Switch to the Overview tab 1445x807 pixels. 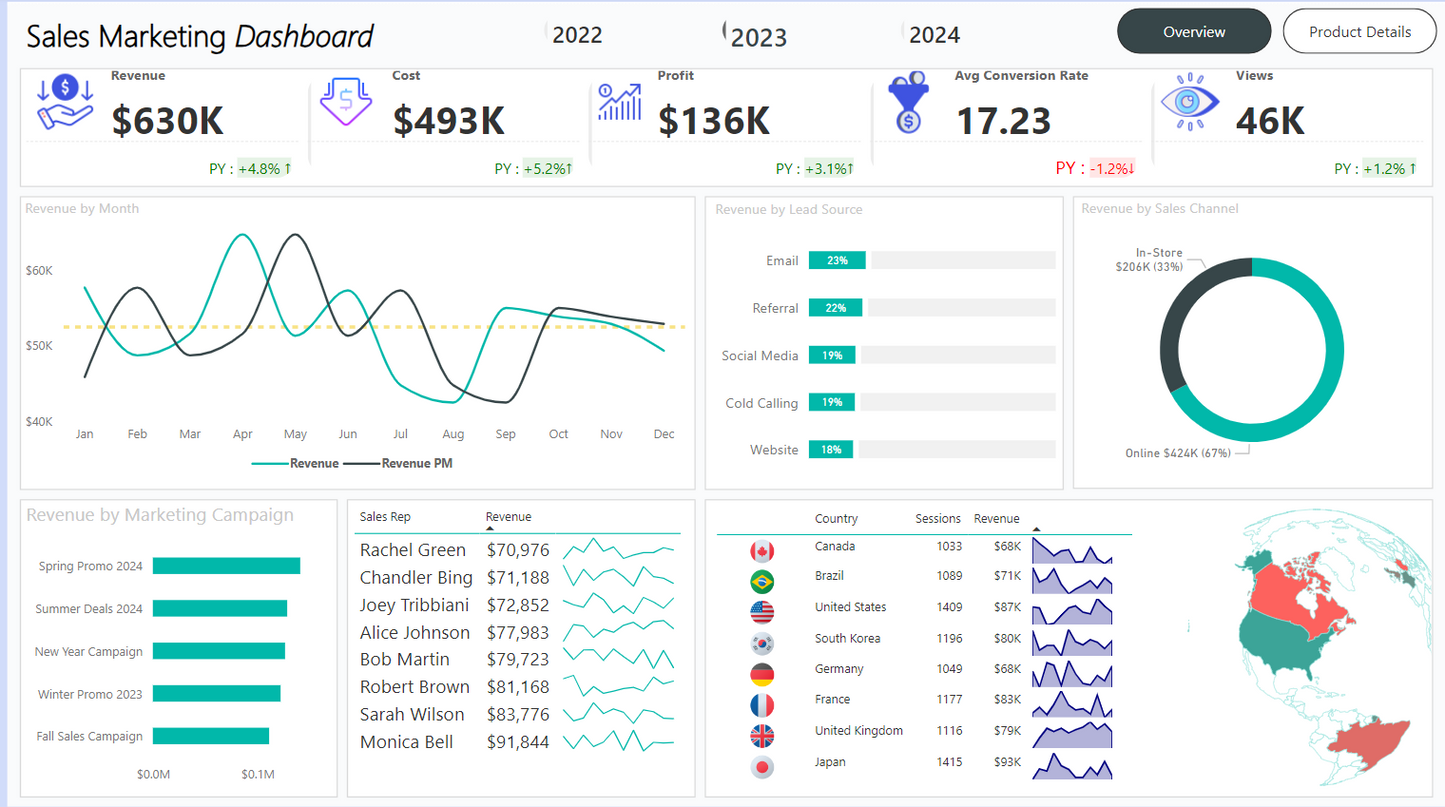1193,32
